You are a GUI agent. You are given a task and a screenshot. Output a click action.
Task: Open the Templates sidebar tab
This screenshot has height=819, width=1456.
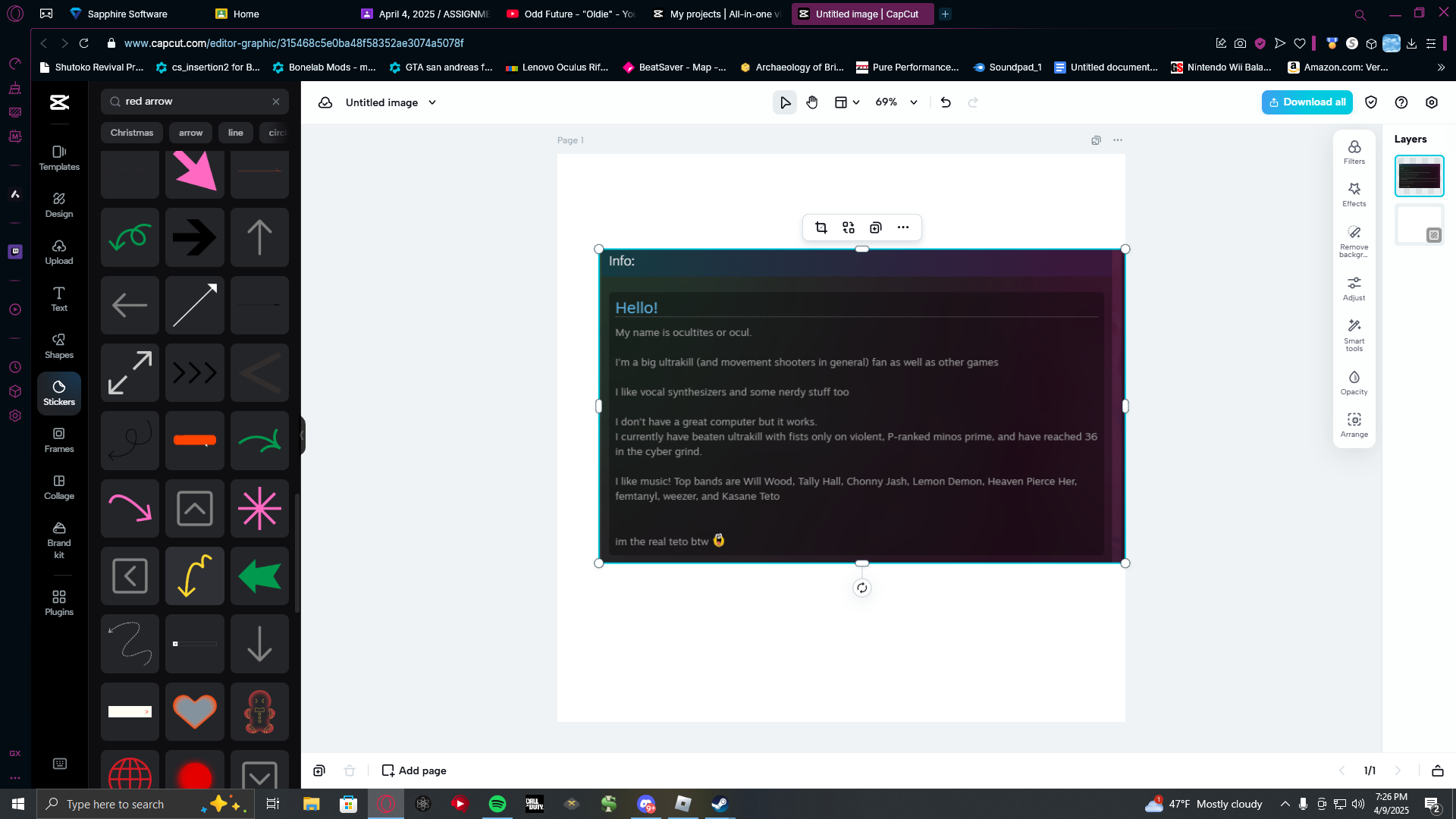(59, 158)
